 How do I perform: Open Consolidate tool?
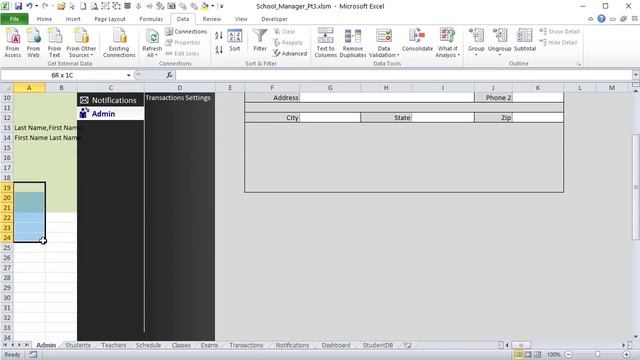click(x=417, y=40)
